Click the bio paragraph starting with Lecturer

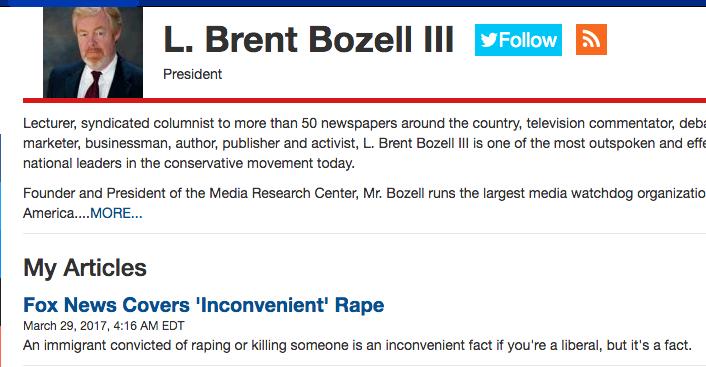point(364,143)
